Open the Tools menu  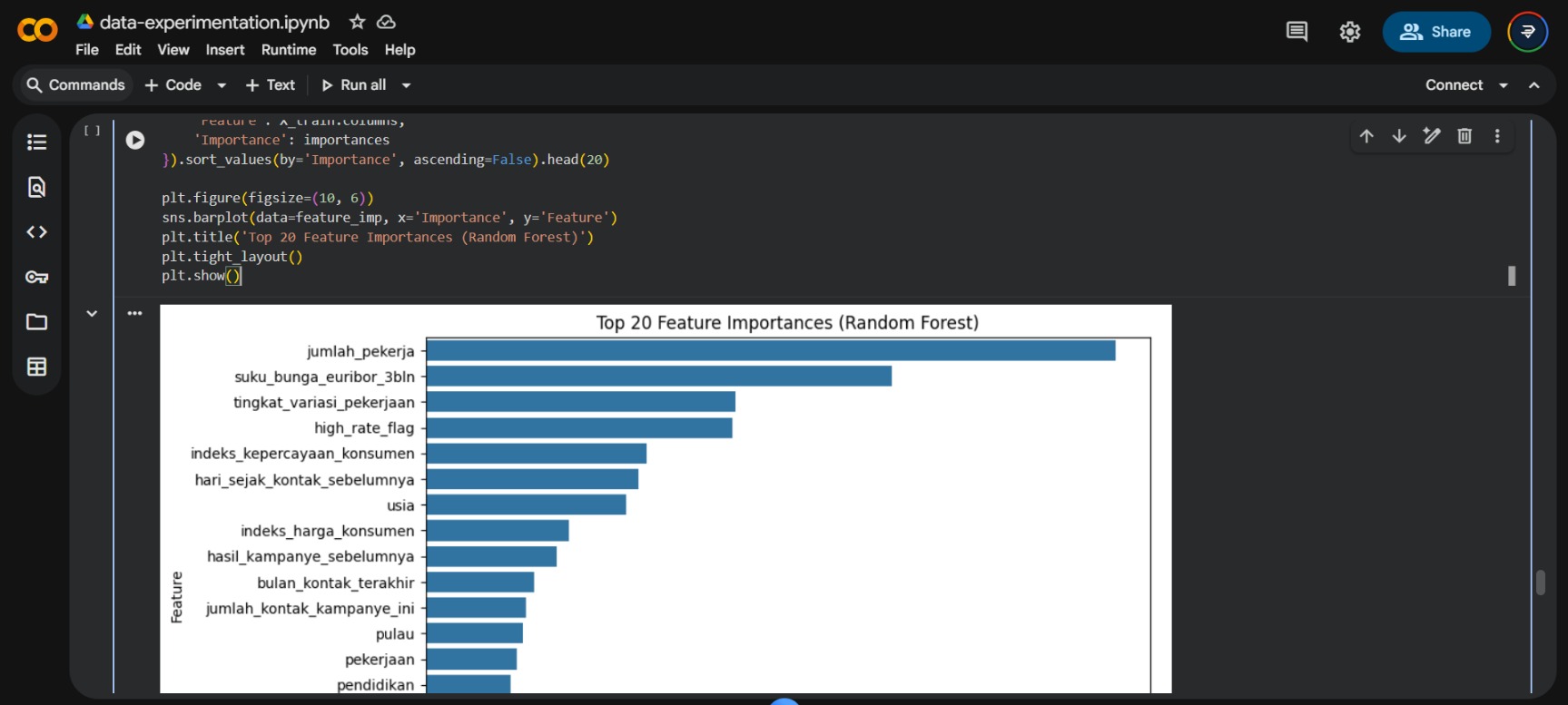coord(350,50)
